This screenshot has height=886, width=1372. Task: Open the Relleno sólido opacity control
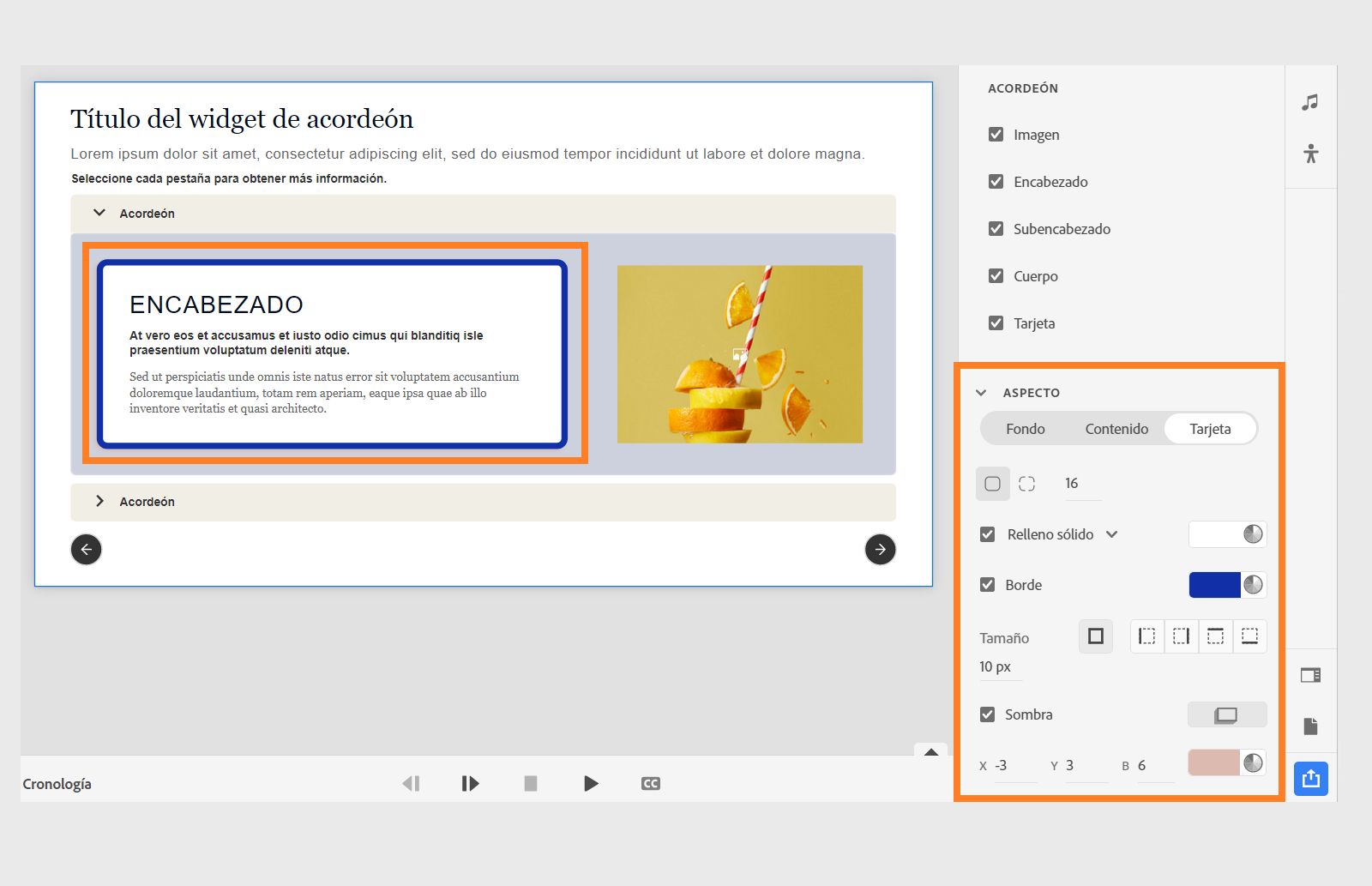[1253, 534]
